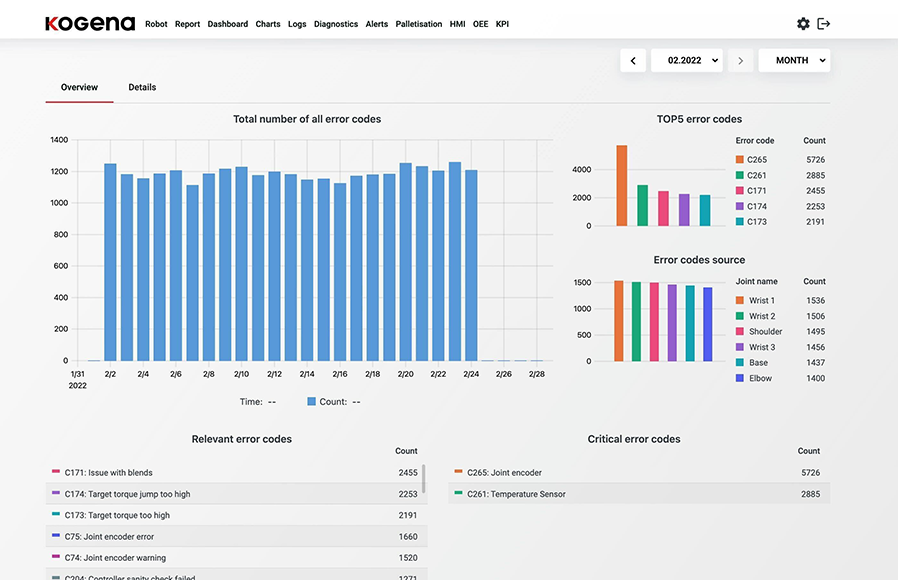This screenshot has width=898, height=580.
Task: Click the Elbow blue legend swatch
Action: 739,379
